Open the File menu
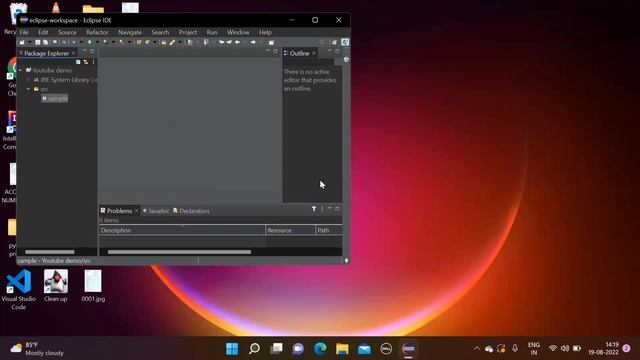 [24, 32]
